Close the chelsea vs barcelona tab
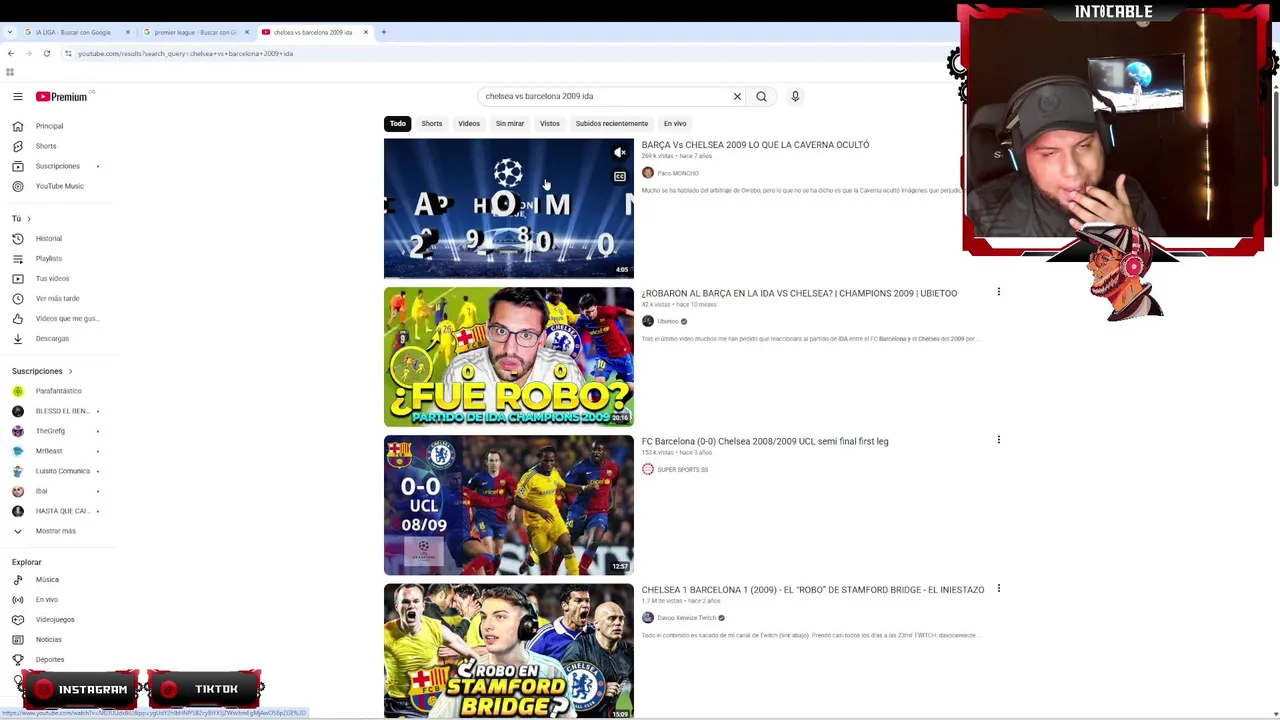The width and height of the screenshot is (1280, 720). point(366,32)
